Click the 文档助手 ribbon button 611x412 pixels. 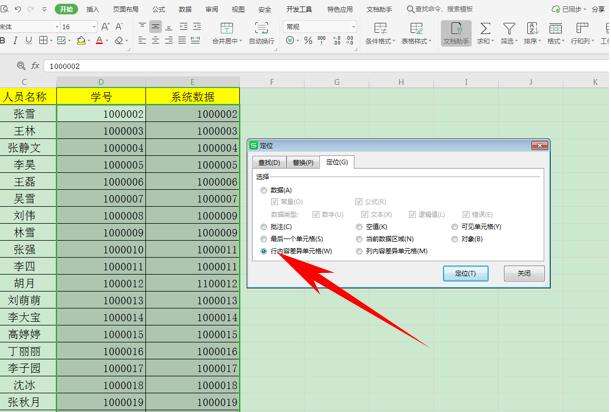[456, 33]
